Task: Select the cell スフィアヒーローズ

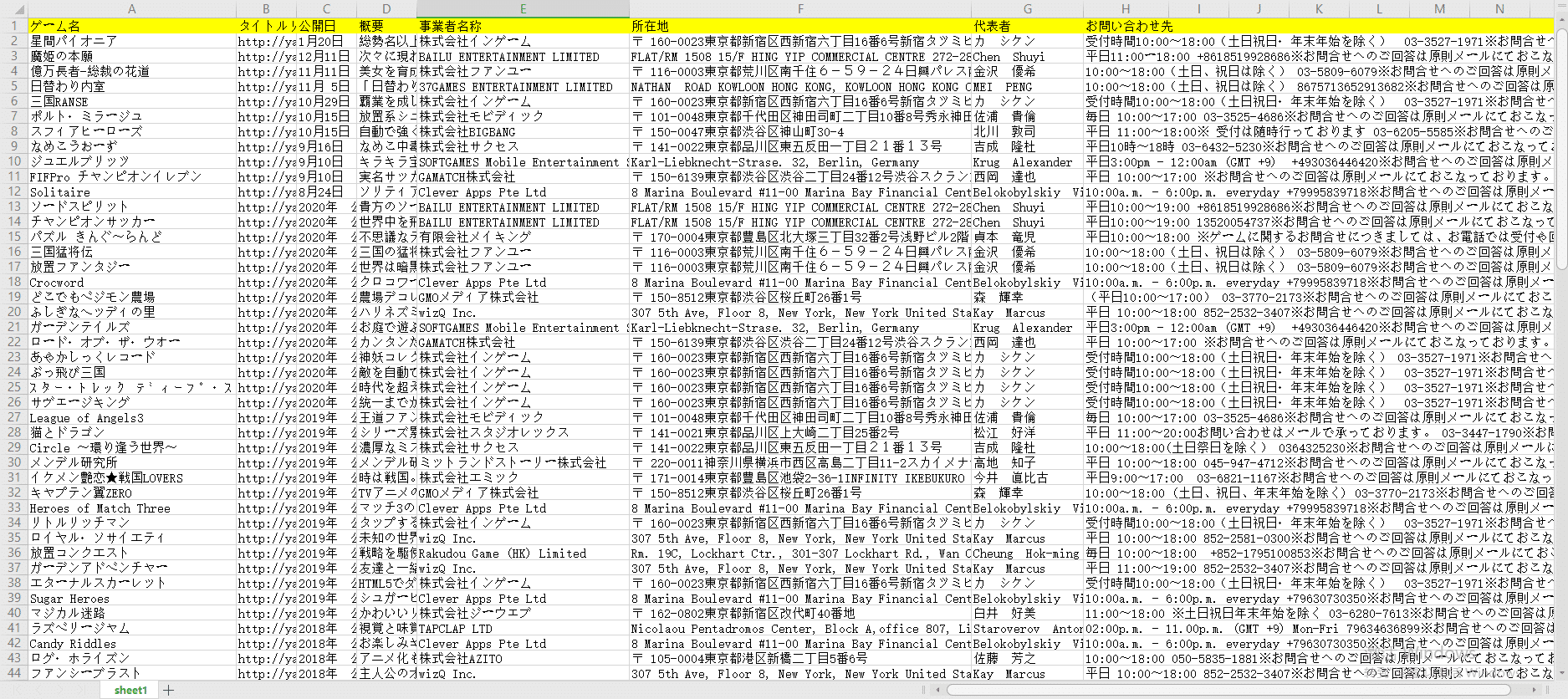Action: click(132, 131)
